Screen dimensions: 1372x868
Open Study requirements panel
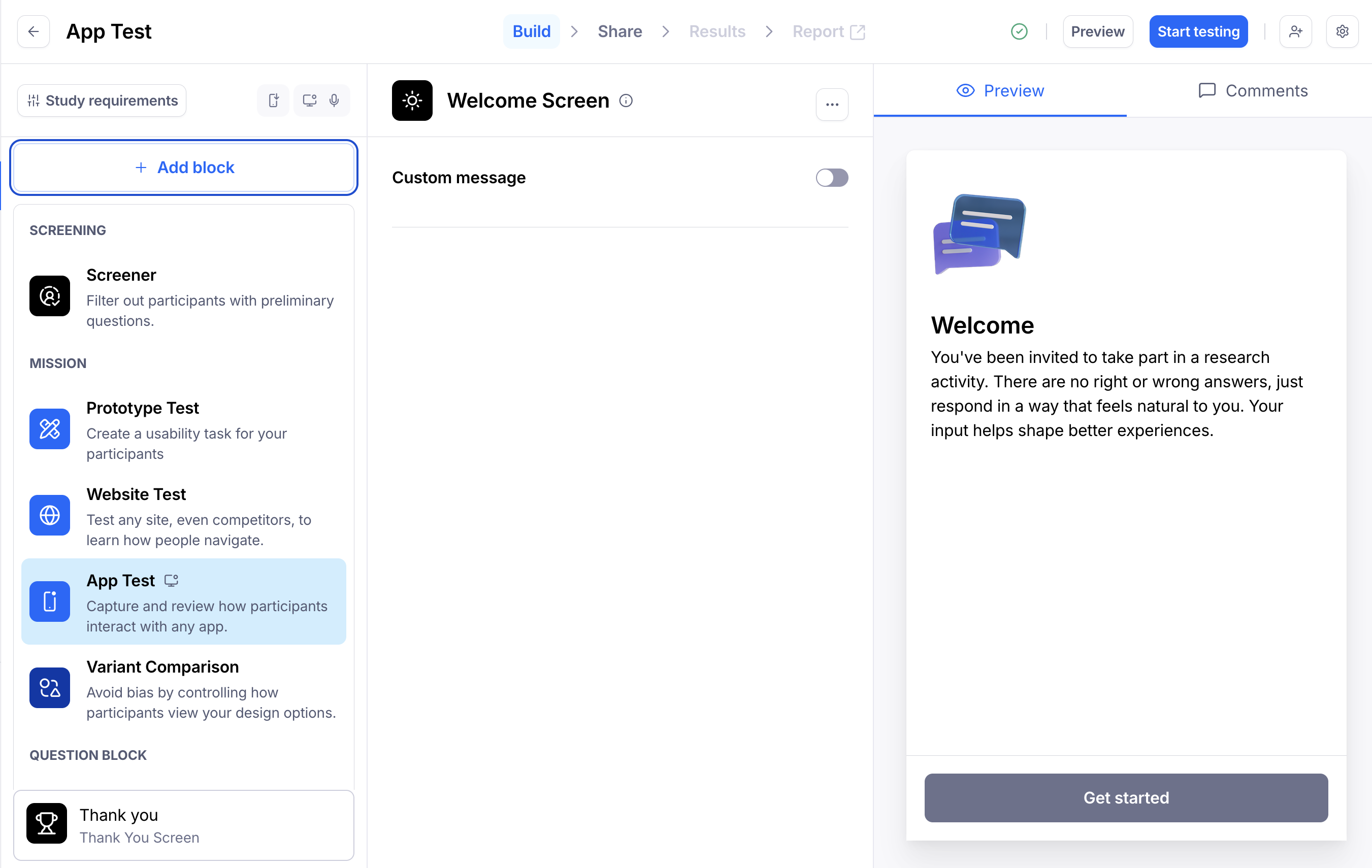pos(102,101)
